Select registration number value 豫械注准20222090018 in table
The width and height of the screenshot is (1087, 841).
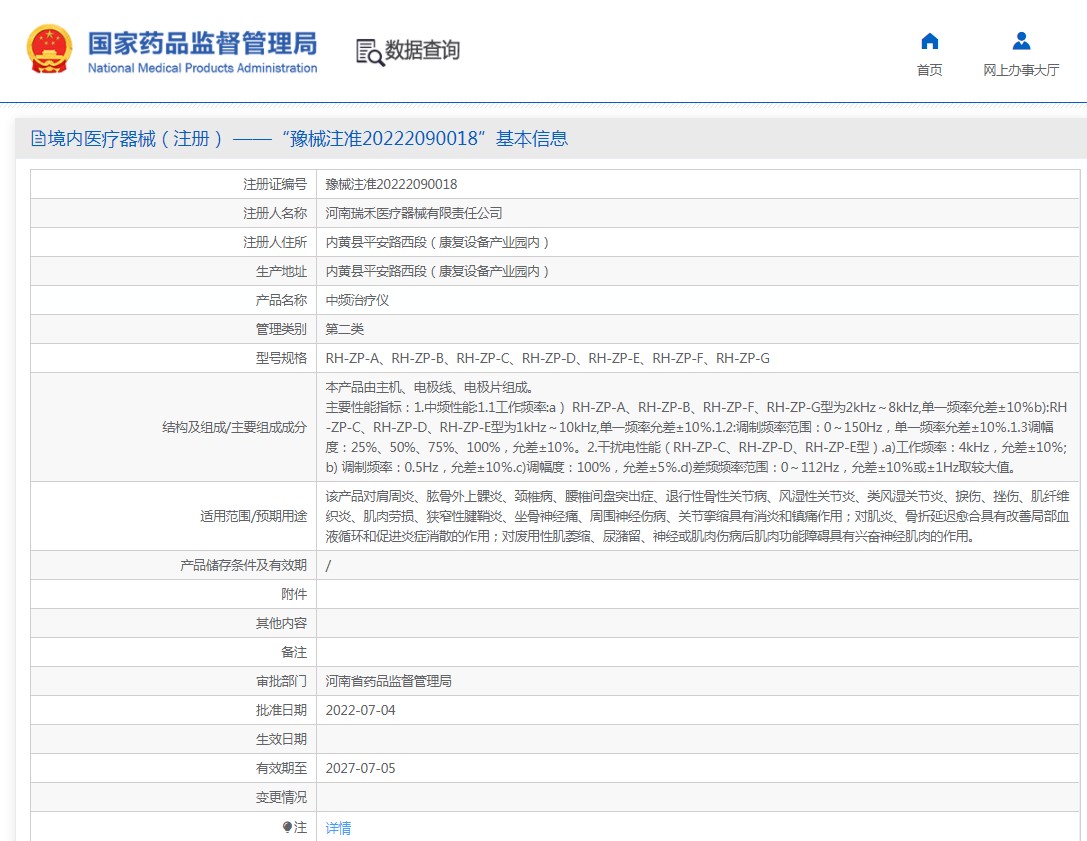click(391, 184)
